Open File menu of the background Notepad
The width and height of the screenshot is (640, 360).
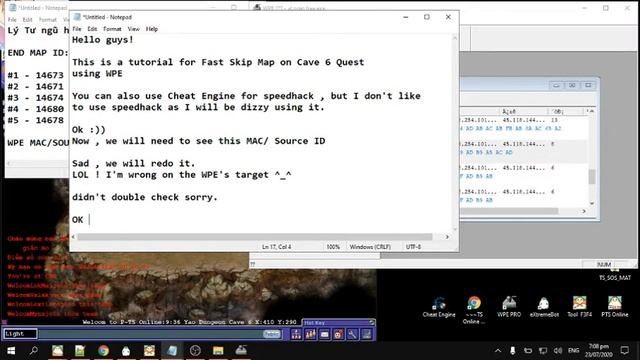point(12,20)
